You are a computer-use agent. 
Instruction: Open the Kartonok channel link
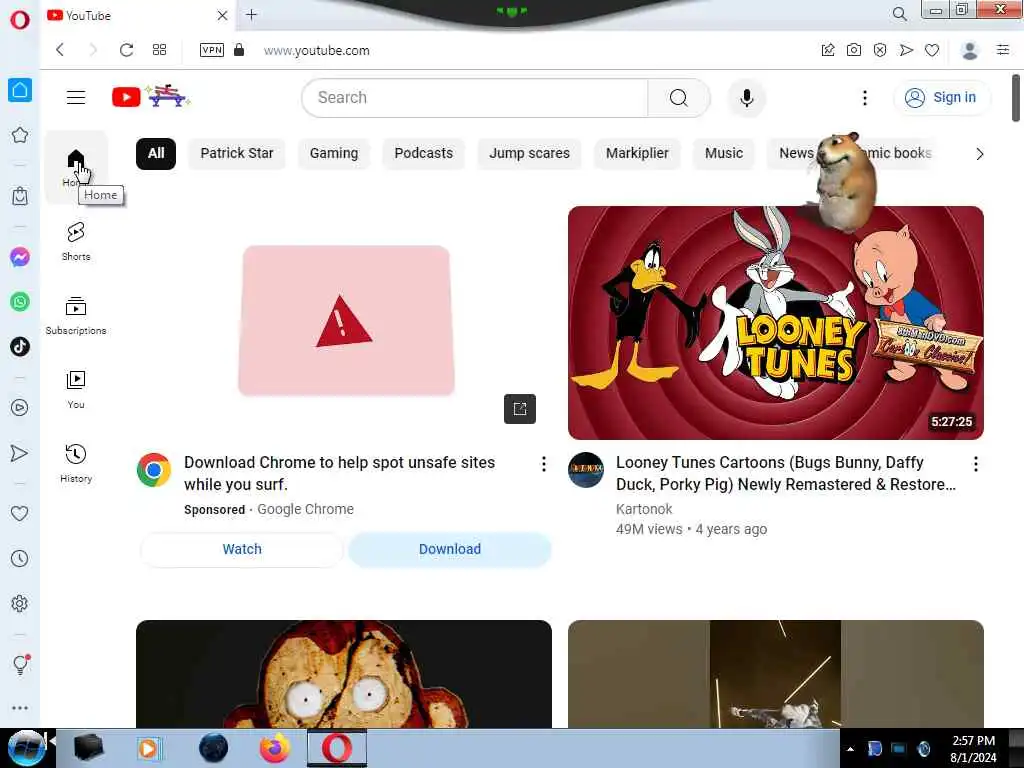coord(644,509)
